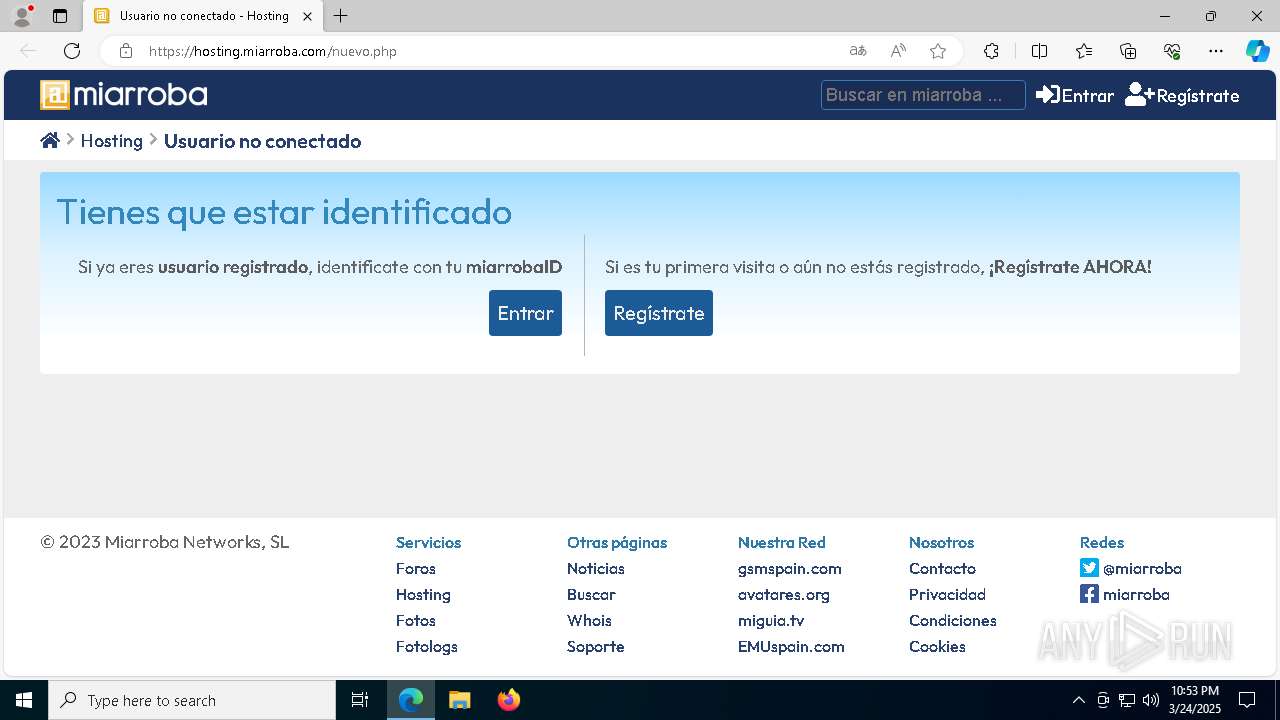Open Task View on taskbar
This screenshot has height=720, width=1280.
click(x=360, y=700)
